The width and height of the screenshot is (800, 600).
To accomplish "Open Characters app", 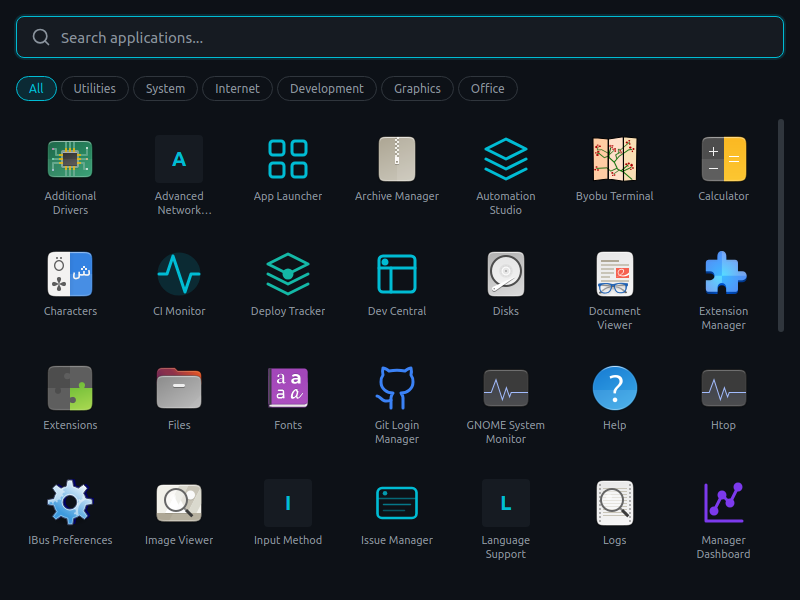I will click(70, 274).
